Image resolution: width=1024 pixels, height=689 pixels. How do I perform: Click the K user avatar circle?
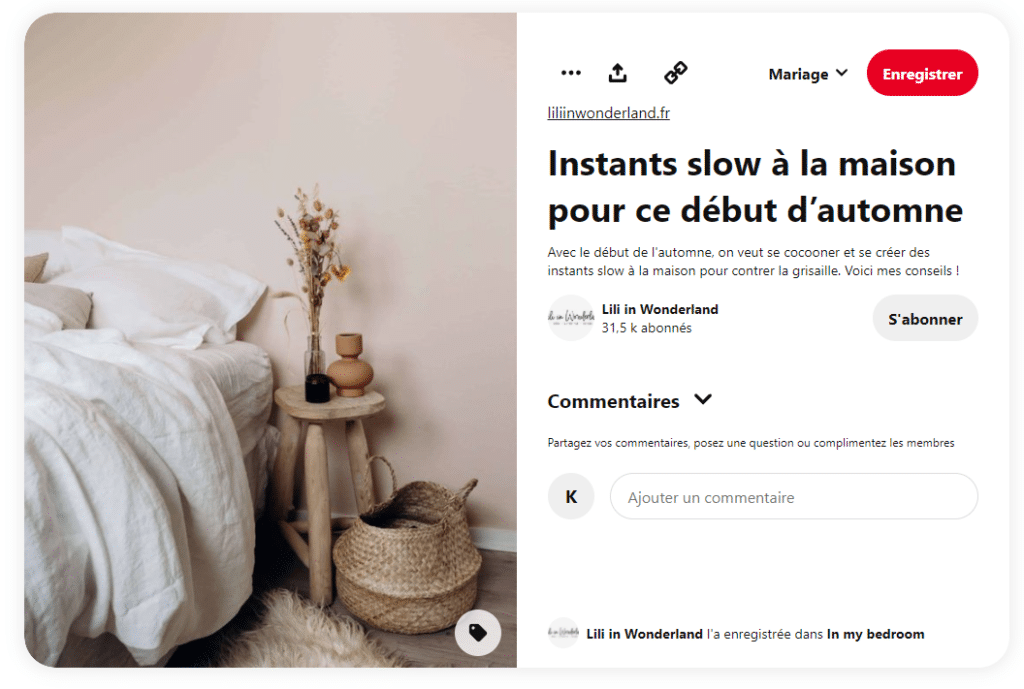(x=571, y=497)
